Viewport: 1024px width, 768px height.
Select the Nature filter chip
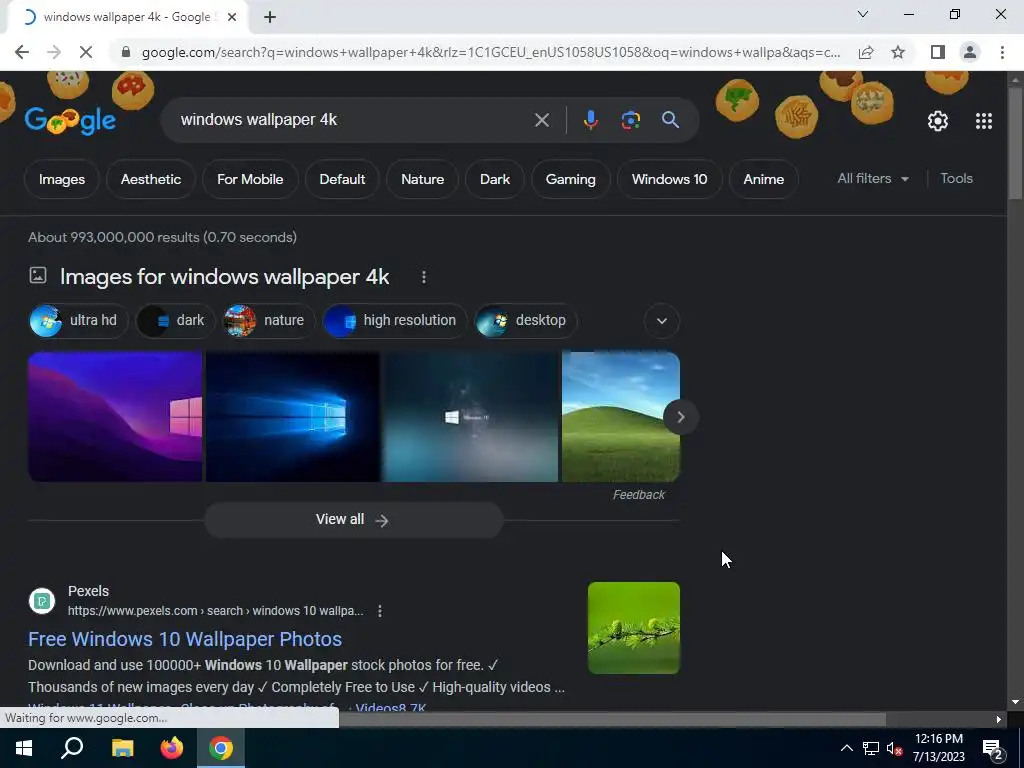coord(423,179)
